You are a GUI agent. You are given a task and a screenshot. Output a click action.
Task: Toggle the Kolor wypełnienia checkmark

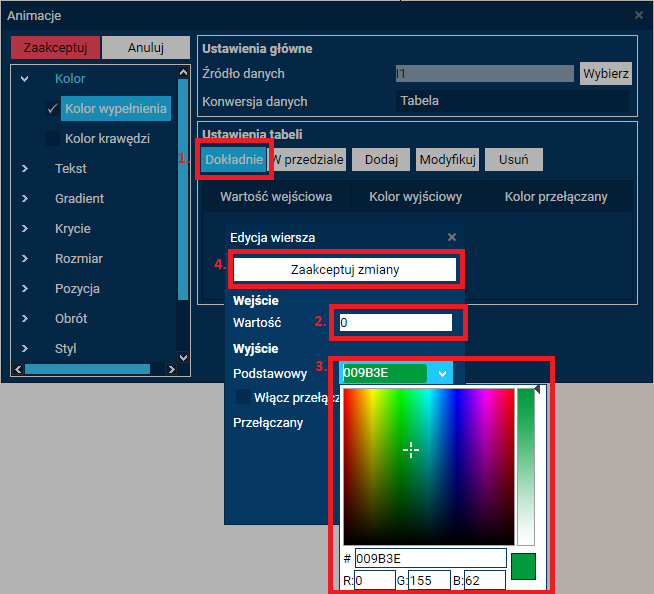coord(52,108)
